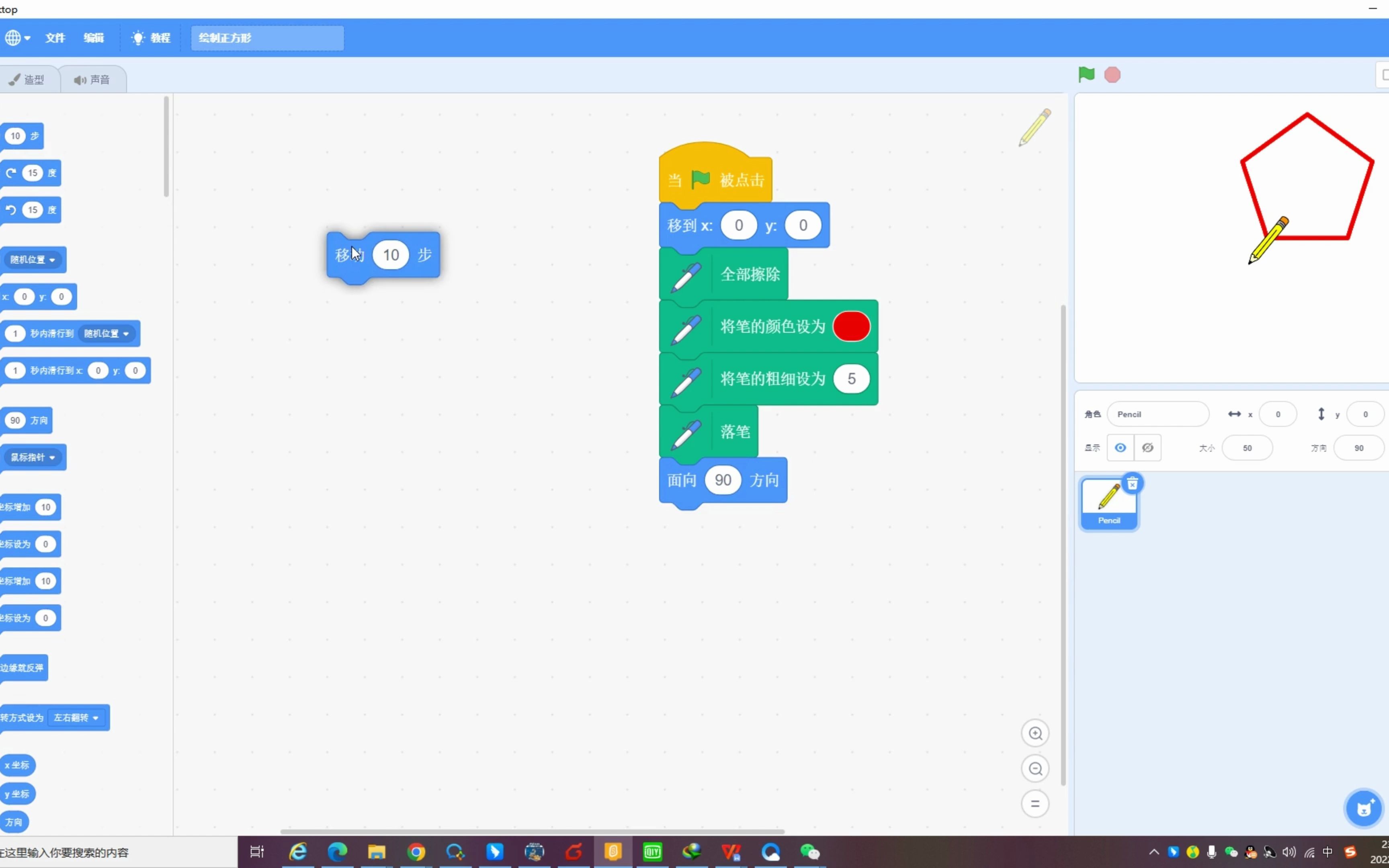The width and height of the screenshot is (1389, 868).
Task: Edit the project title 绘制正方形 field
Action: [267, 38]
